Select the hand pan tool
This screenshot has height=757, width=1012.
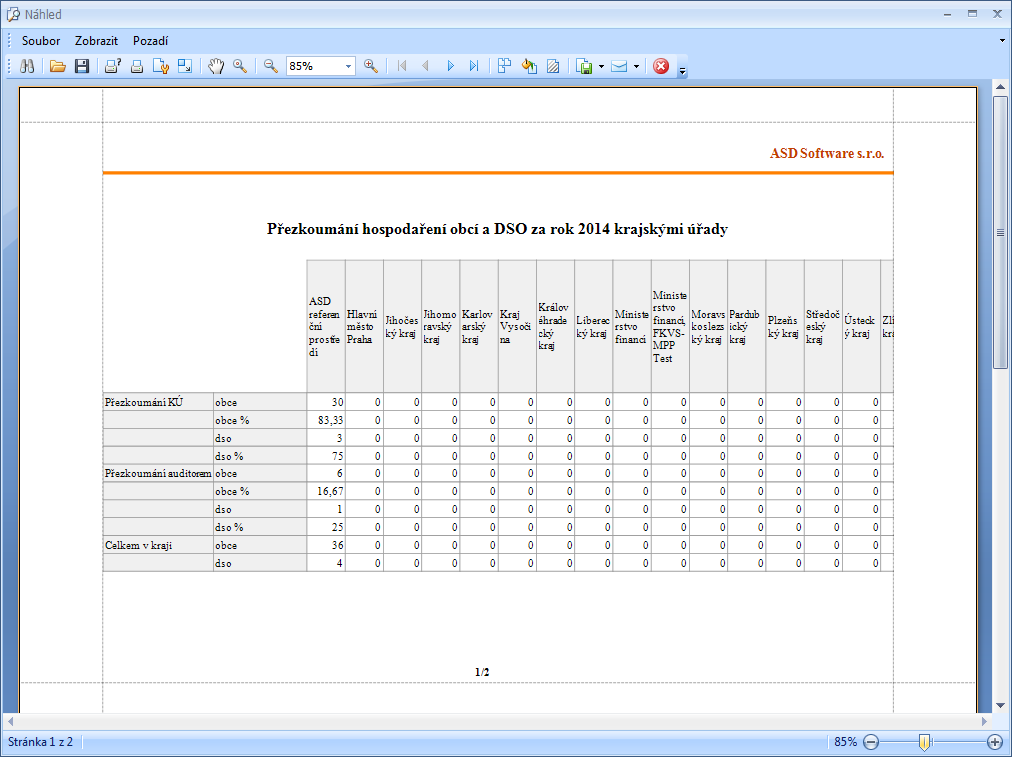pos(216,66)
